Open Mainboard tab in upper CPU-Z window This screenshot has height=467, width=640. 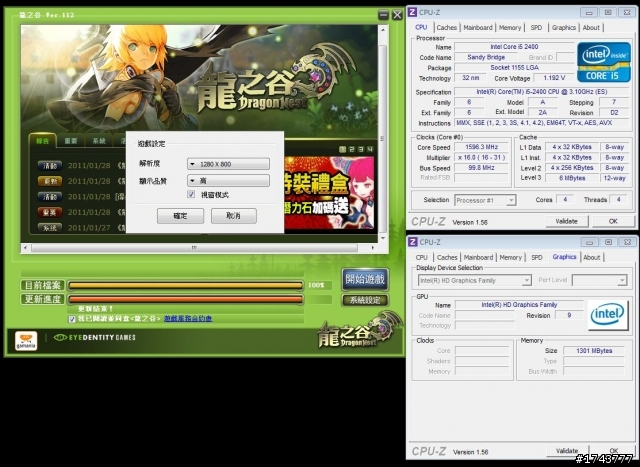tap(478, 28)
